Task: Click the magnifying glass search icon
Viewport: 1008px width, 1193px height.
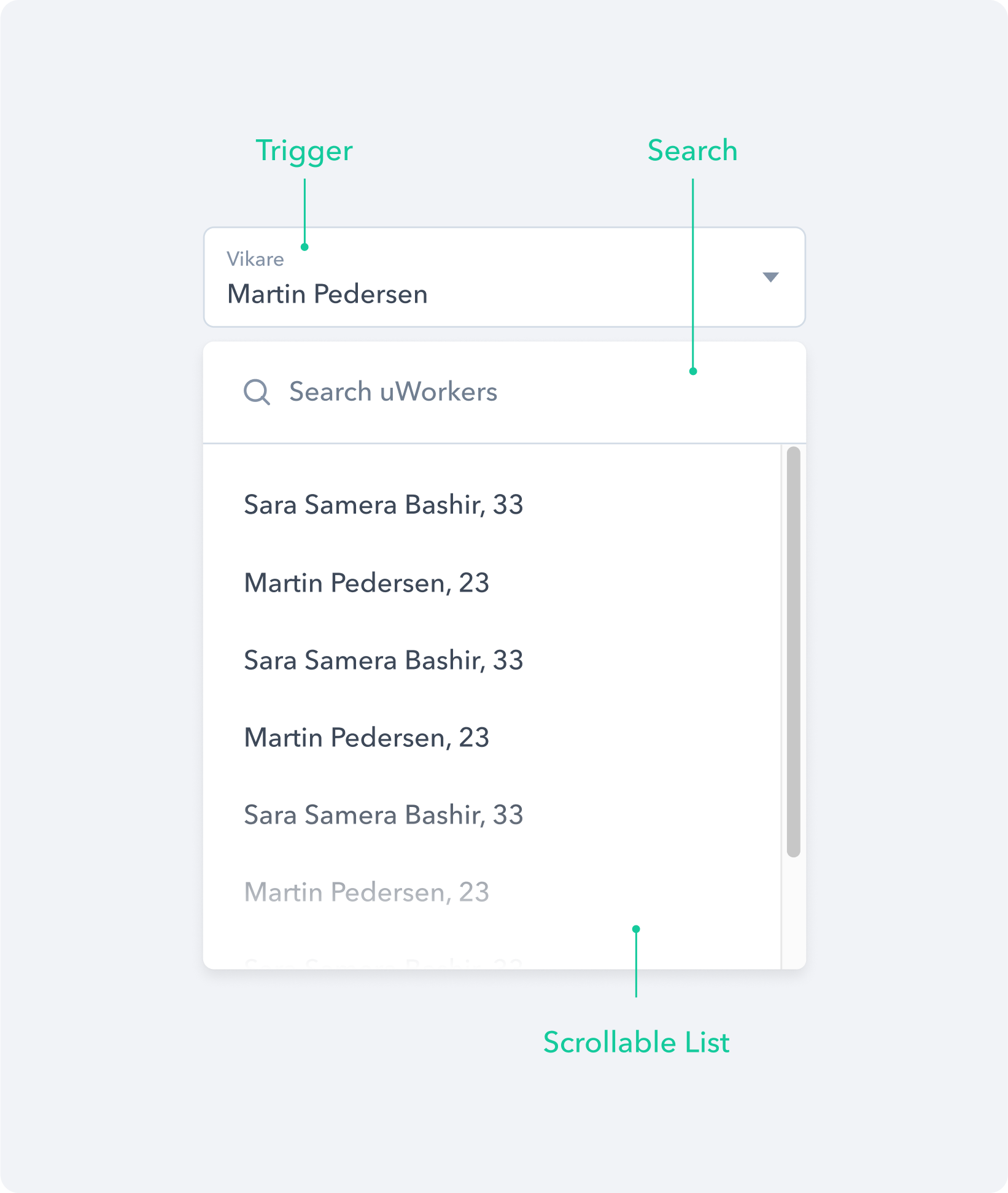Action: click(x=257, y=391)
